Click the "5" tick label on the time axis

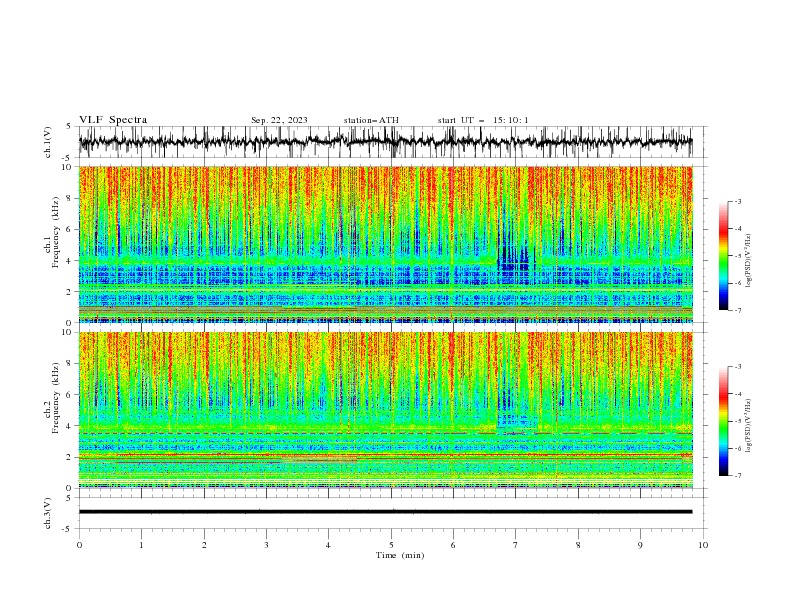point(391,545)
